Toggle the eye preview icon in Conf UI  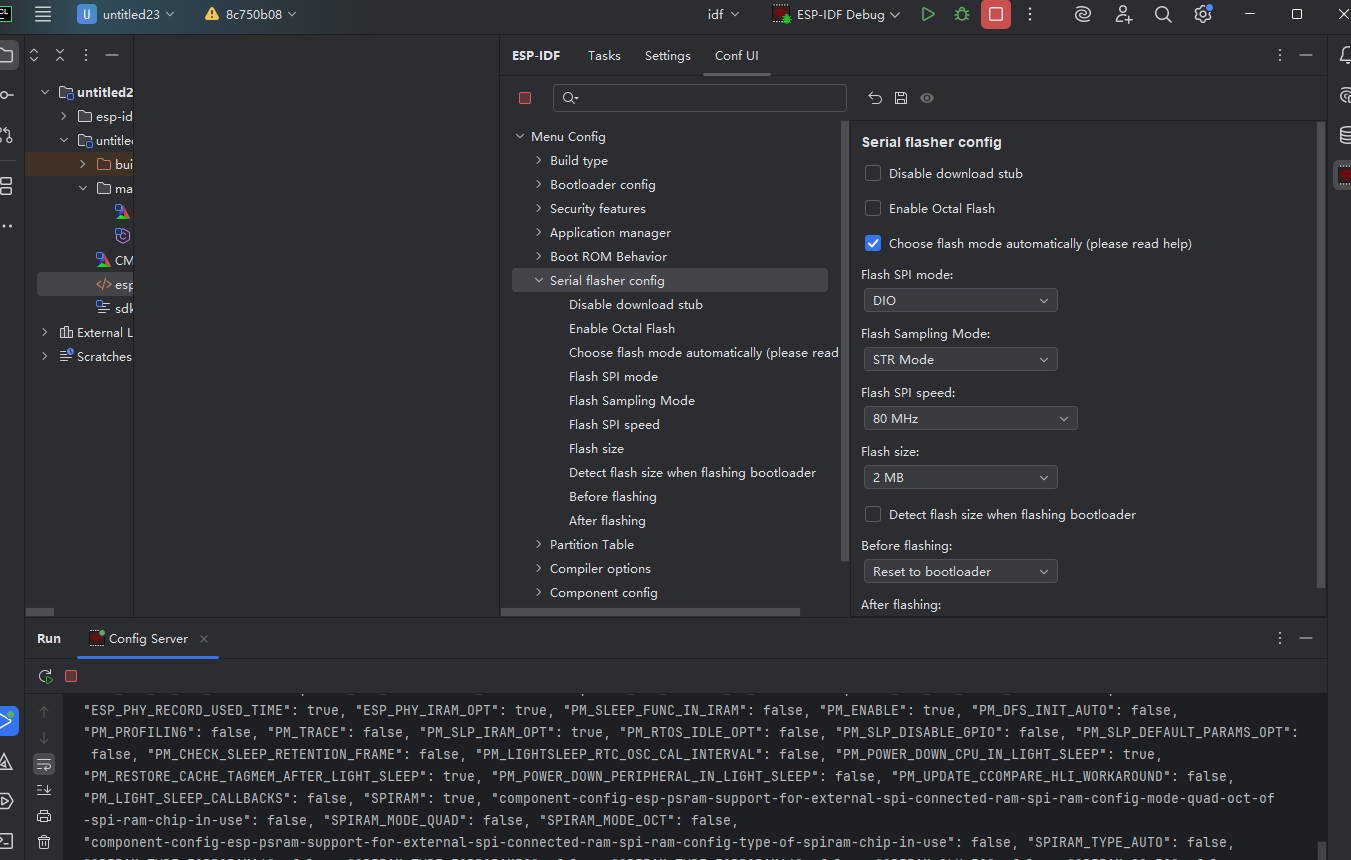927,98
